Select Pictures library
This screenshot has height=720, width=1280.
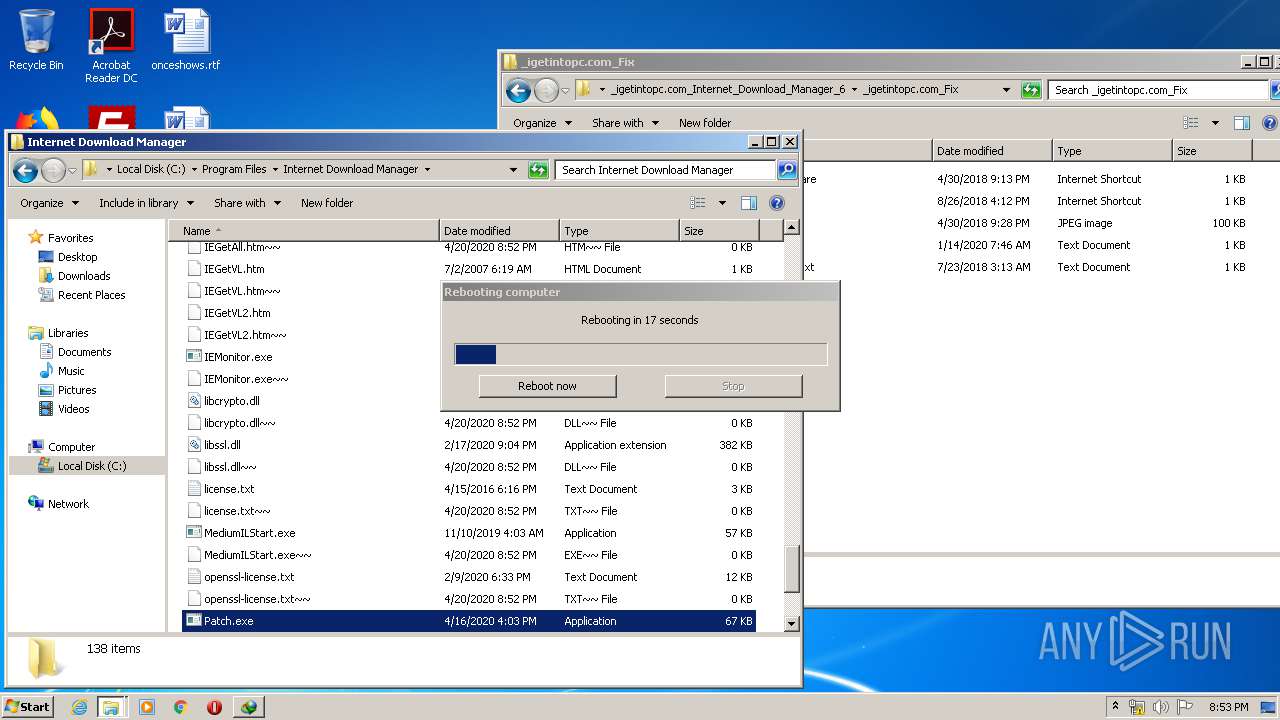pos(77,390)
